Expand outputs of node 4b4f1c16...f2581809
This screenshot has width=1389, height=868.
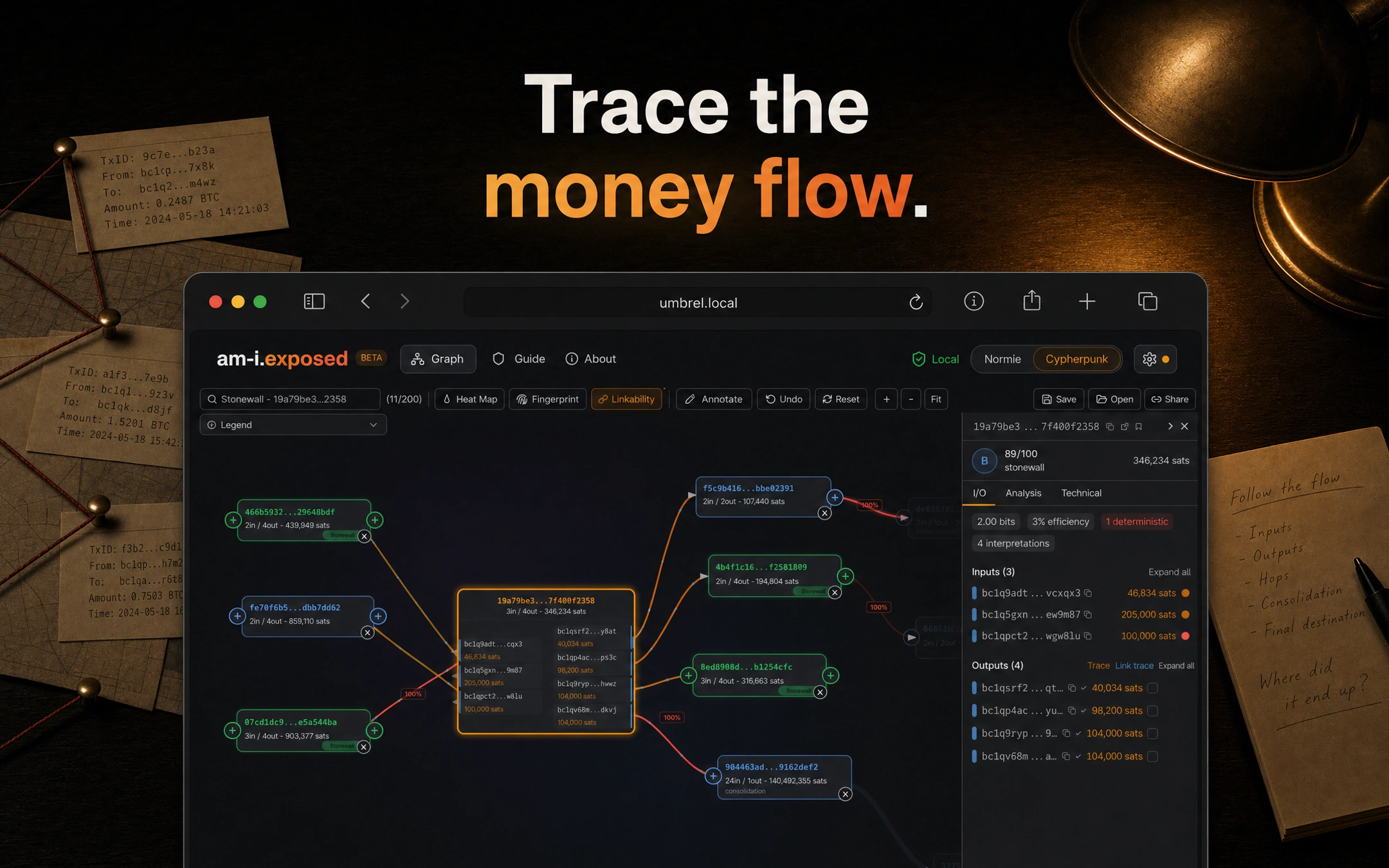(845, 576)
